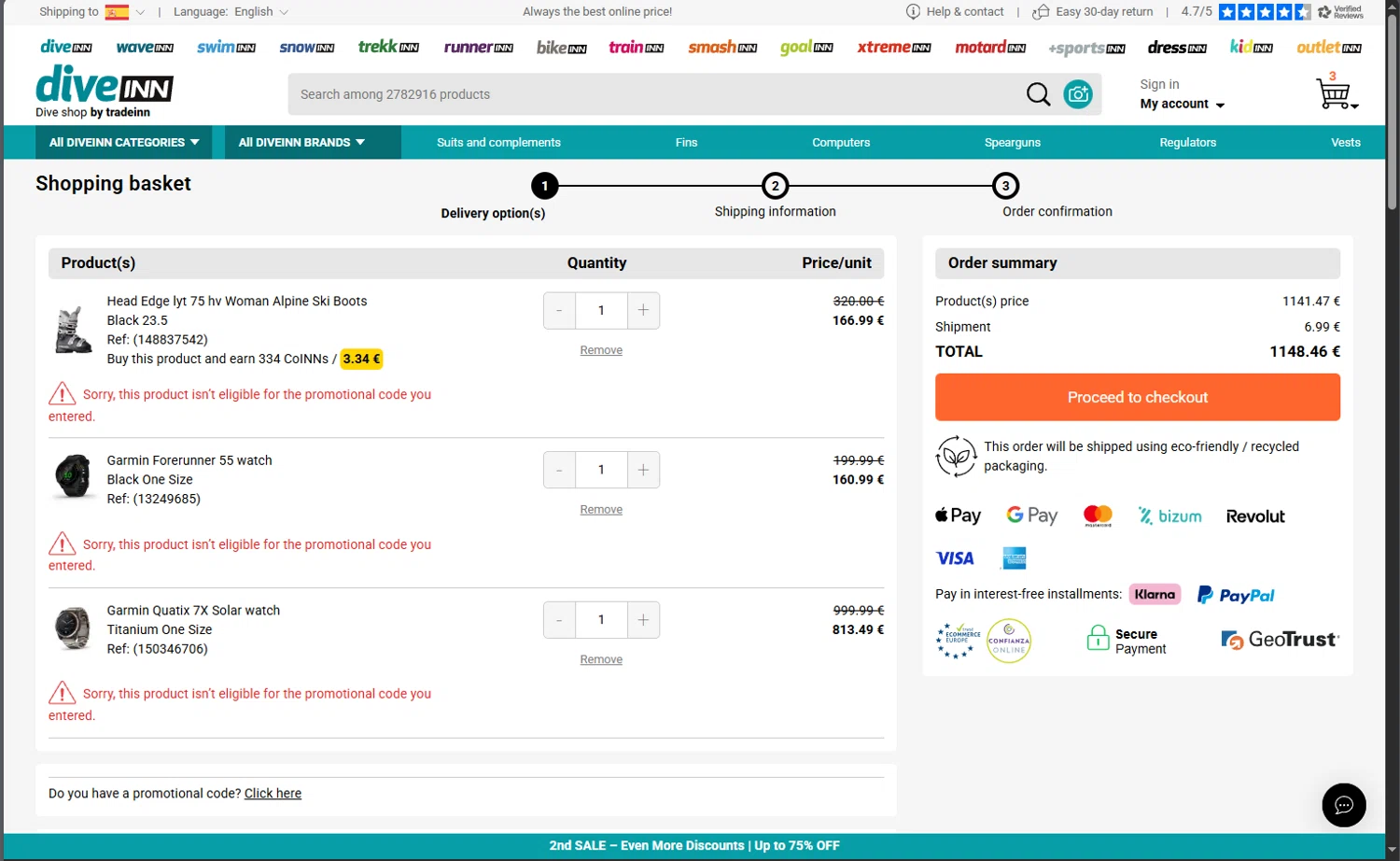Click the Garmin Forerunner 55 thumbnail

(73, 476)
